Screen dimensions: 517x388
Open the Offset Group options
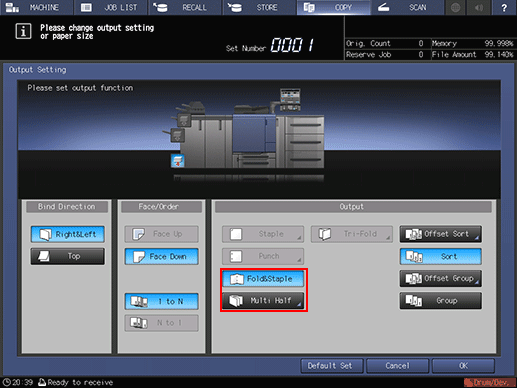pyautogui.click(x=441, y=279)
